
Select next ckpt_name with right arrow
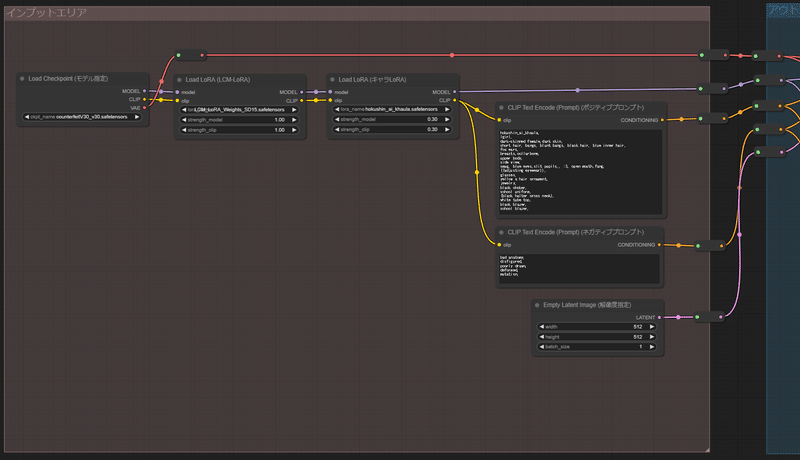pyautogui.click(x=137, y=117)
